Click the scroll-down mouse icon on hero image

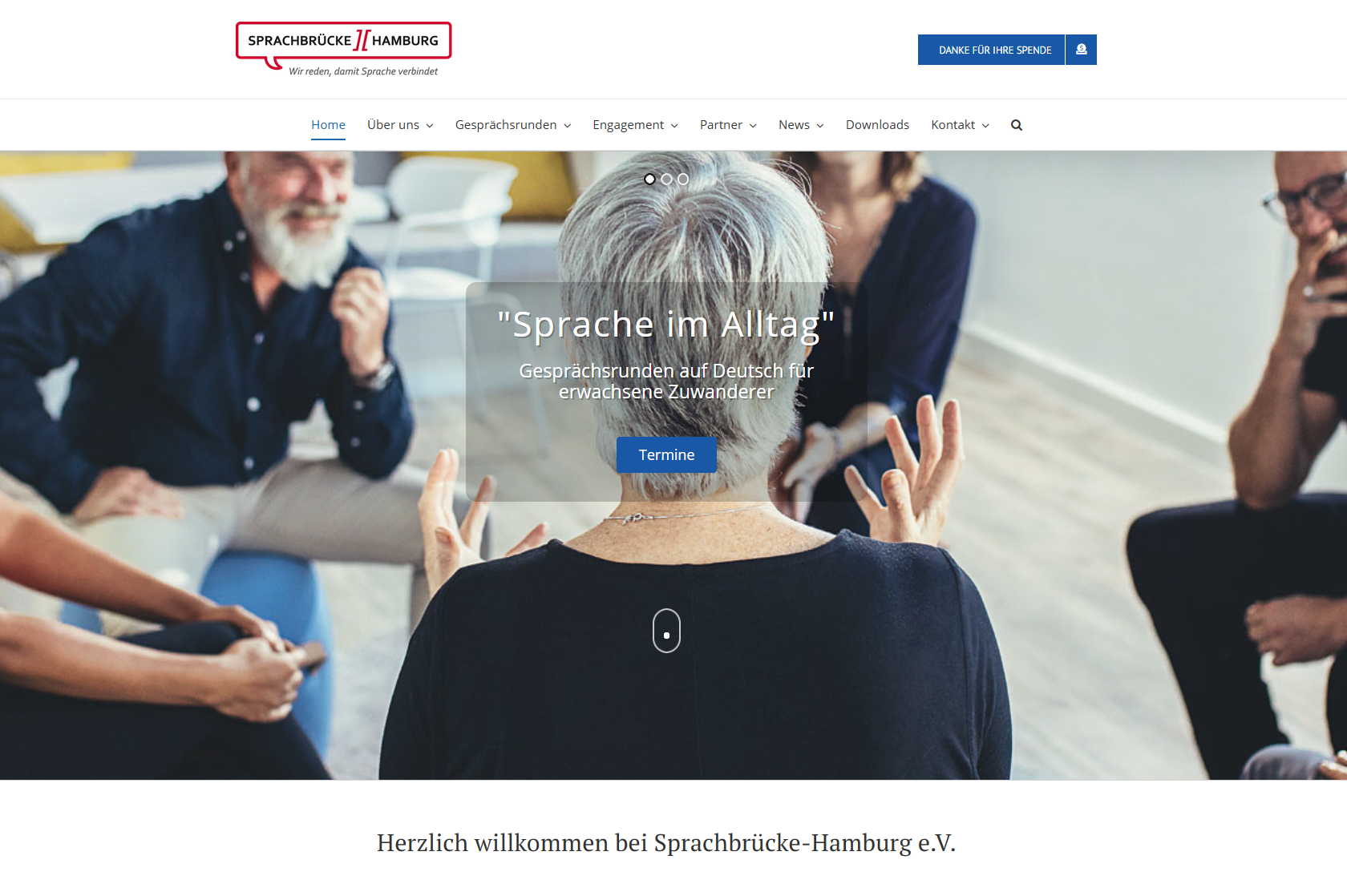coord(666,631)
